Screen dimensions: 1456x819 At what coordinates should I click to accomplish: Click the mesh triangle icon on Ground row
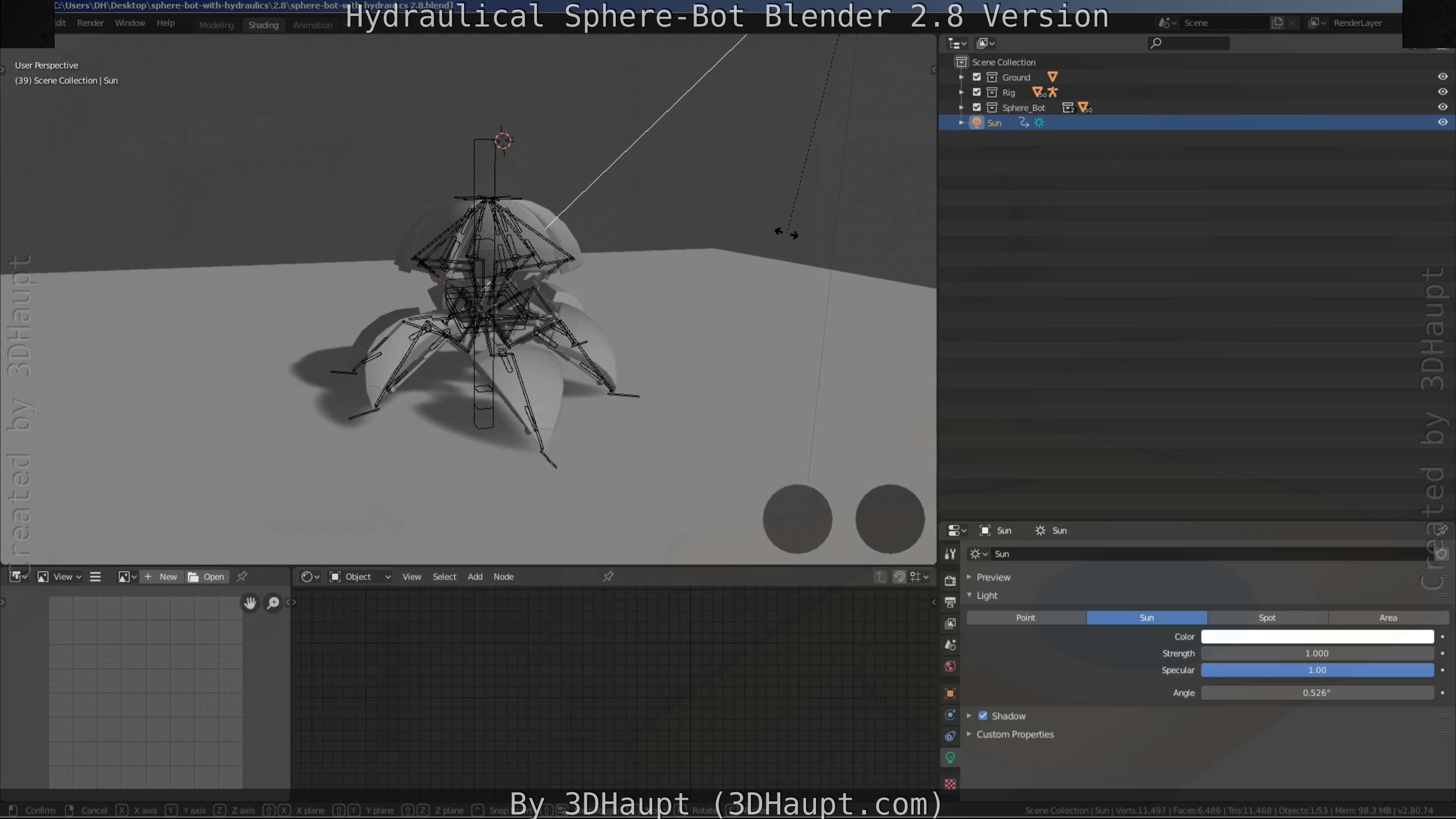click(x=1052, y=77)
